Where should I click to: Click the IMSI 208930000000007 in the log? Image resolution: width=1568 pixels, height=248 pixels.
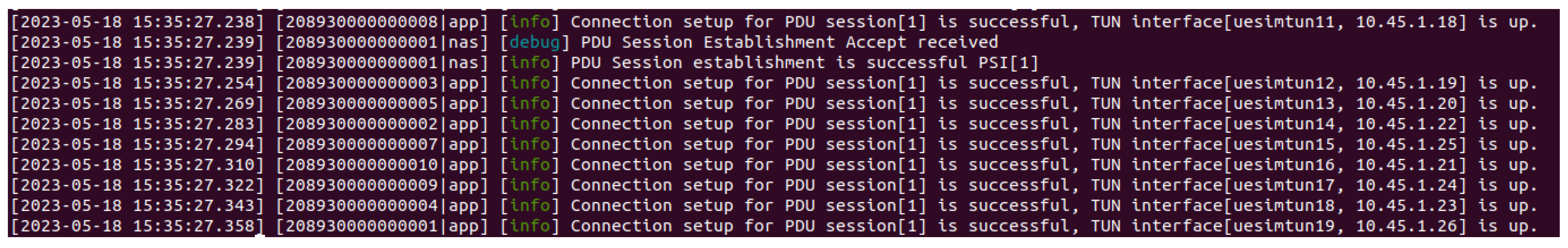coord(361,144)
